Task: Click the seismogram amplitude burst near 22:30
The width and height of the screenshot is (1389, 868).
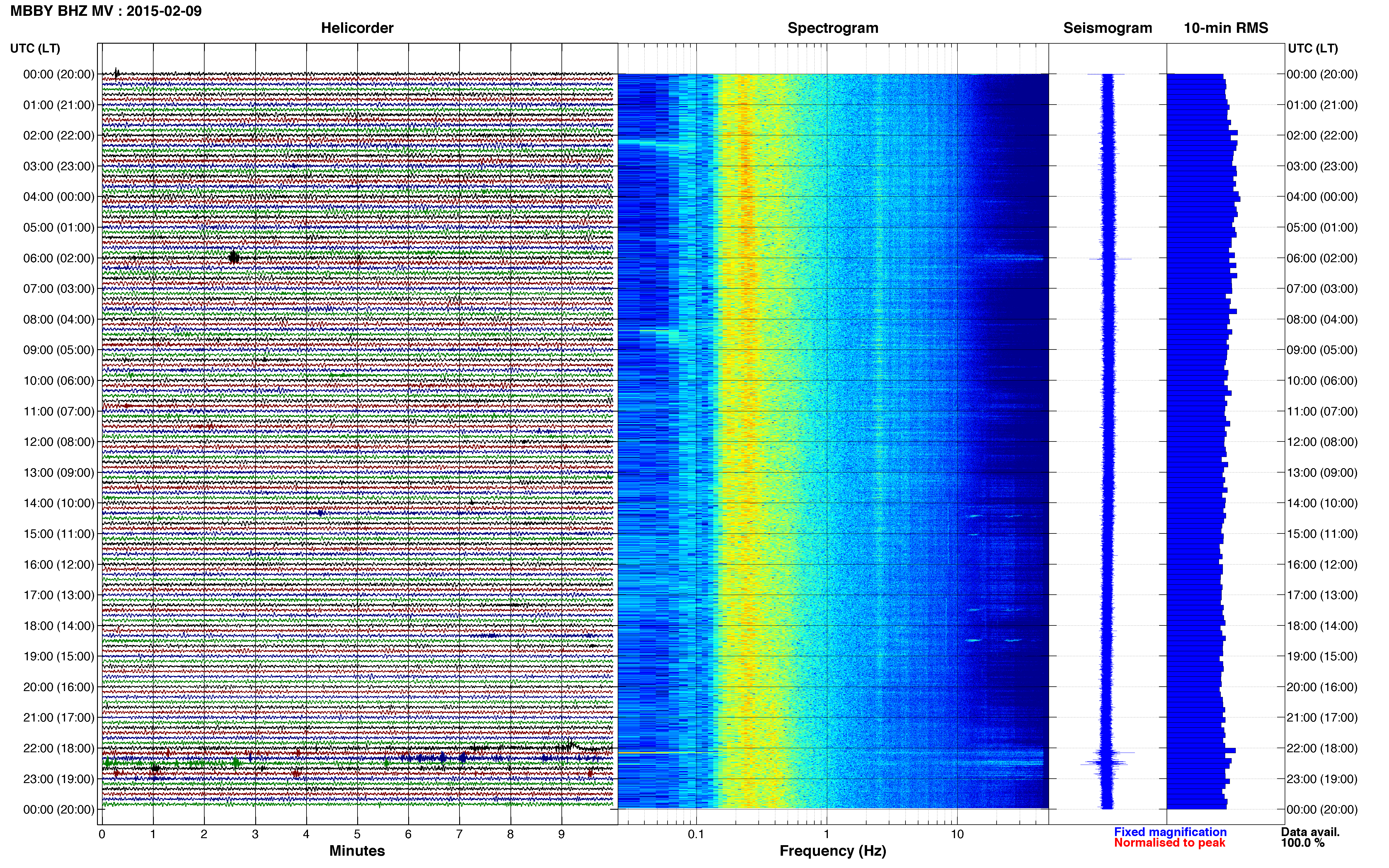Action: point(1105,763)
